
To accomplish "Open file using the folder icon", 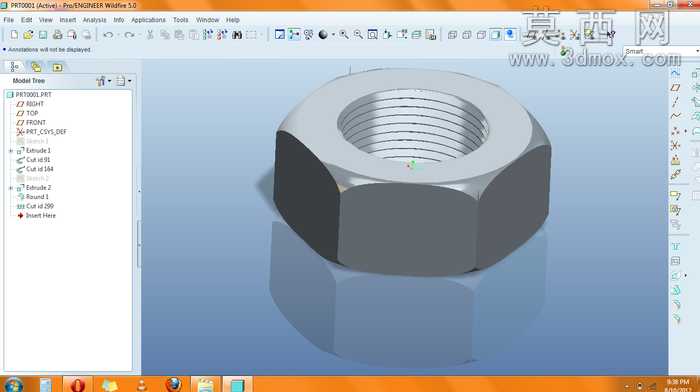I will 28,34.
